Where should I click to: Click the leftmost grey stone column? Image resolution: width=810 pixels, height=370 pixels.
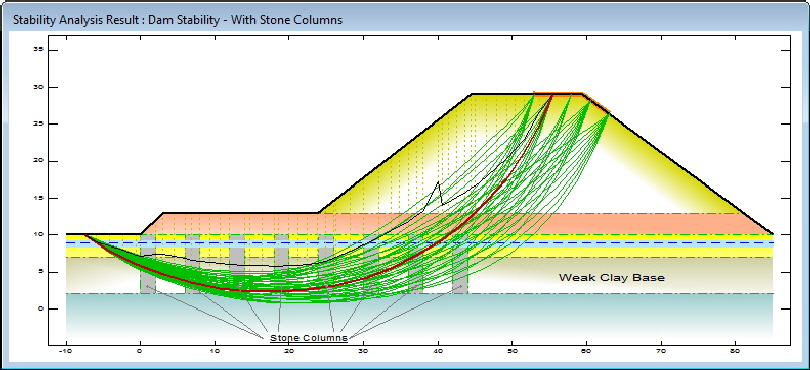148,265
